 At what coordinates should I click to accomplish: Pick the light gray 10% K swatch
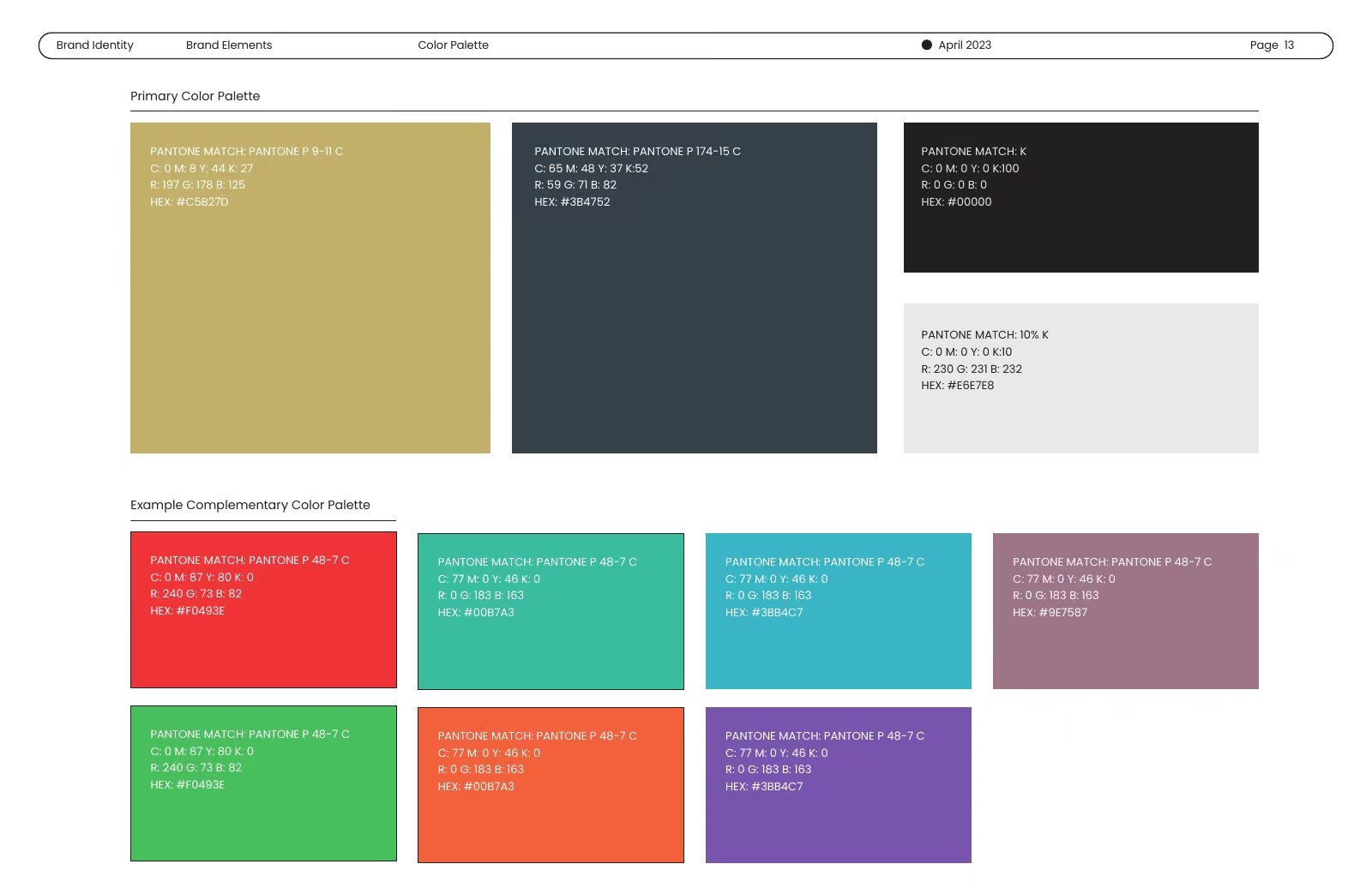[1081, 378]
